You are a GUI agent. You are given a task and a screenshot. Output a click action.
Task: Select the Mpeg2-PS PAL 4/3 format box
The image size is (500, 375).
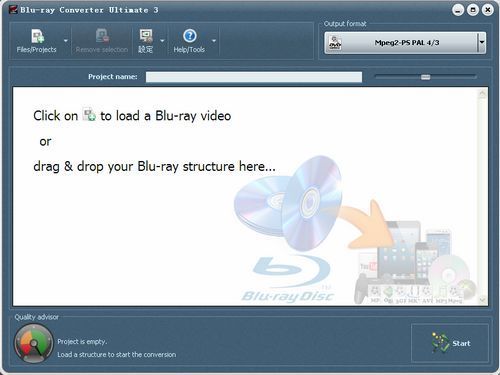(405, 43)
